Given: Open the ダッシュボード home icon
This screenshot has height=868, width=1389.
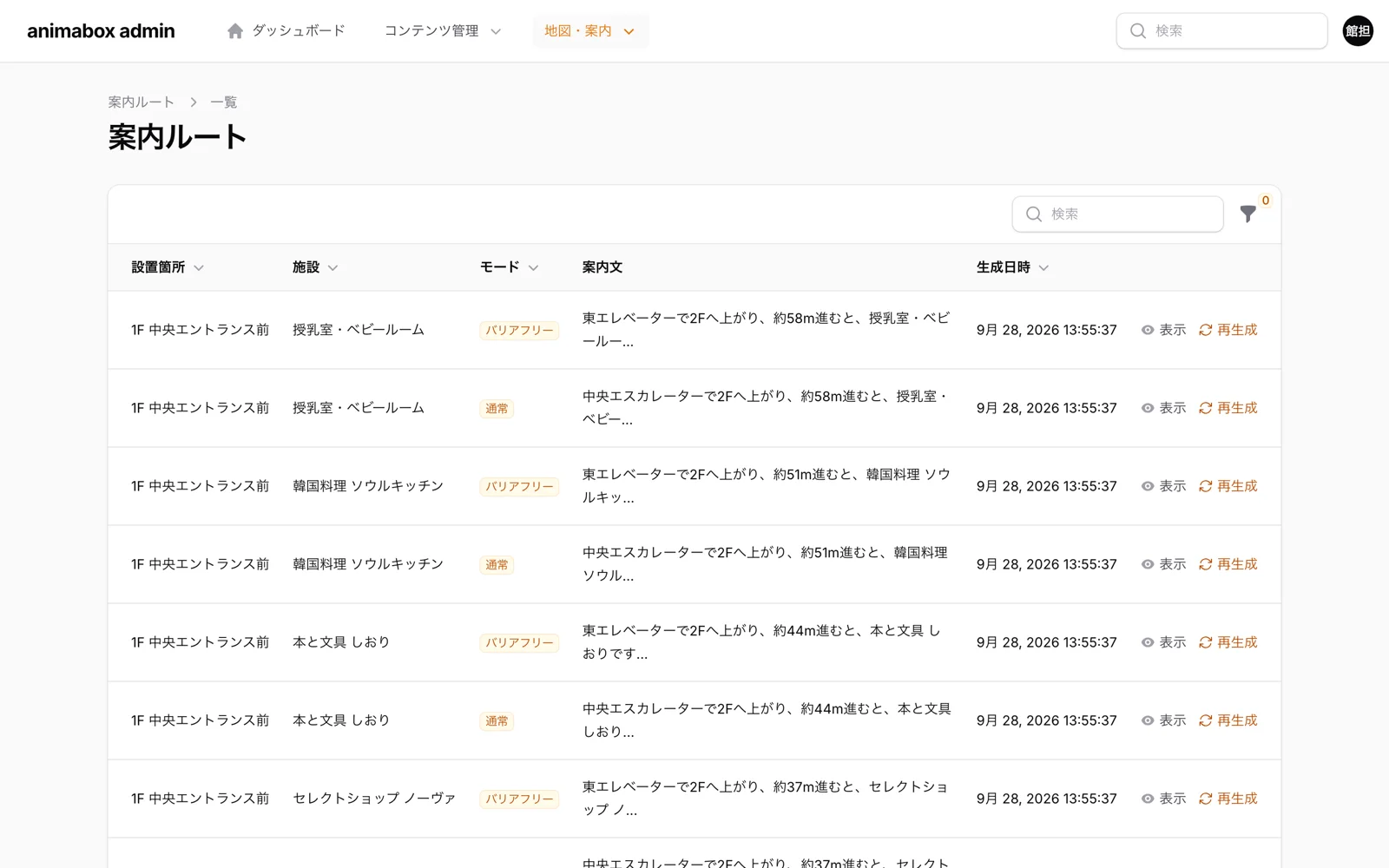Looking at the screenshot, I should 234,31.
